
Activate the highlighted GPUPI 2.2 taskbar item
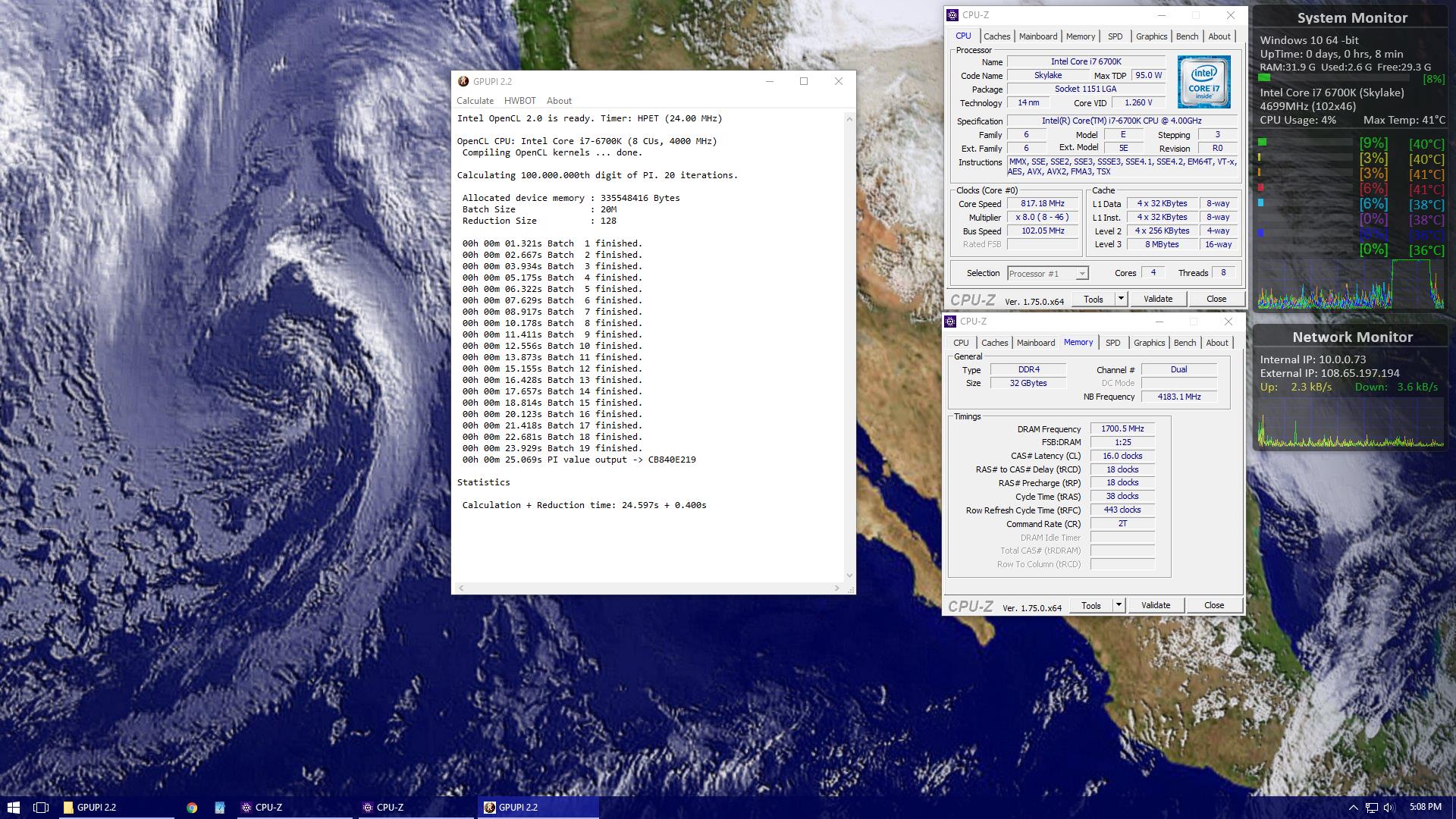click(538, 808)
